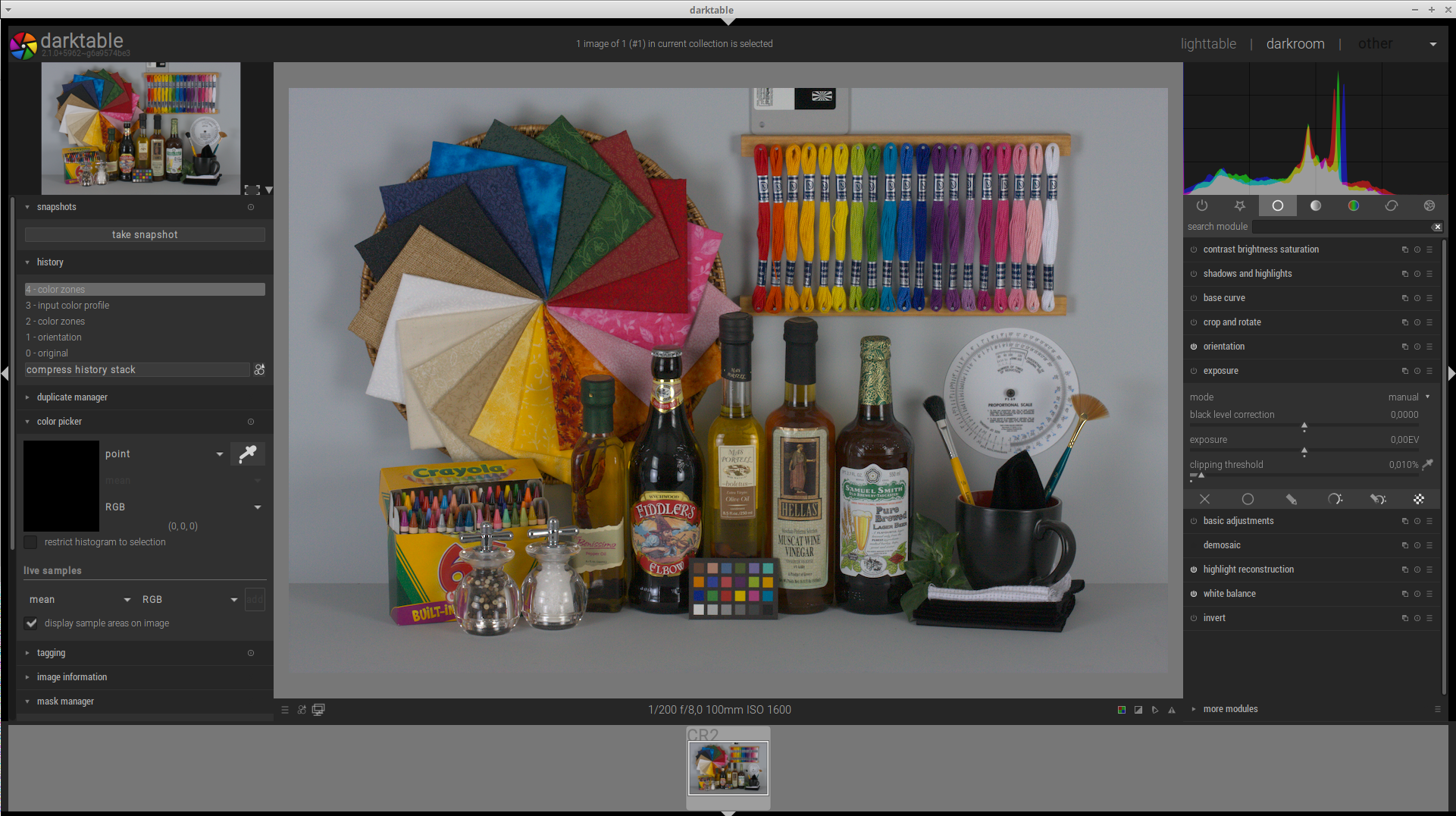Expand more modules list
The image size is (1456, 816).
[1230, 709]
